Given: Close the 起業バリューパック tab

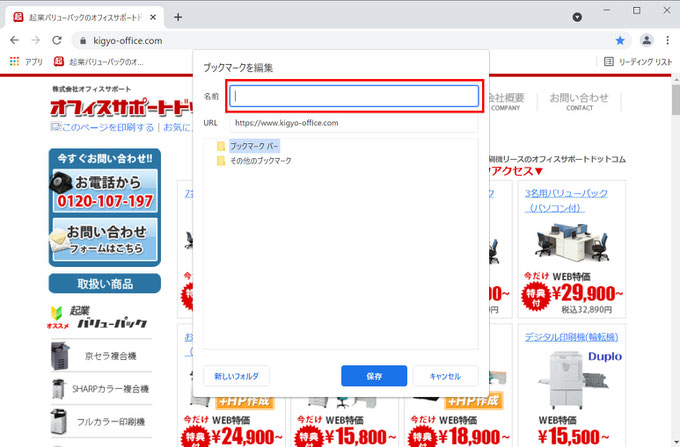Looking at the screenshot, I should point(153,17).
